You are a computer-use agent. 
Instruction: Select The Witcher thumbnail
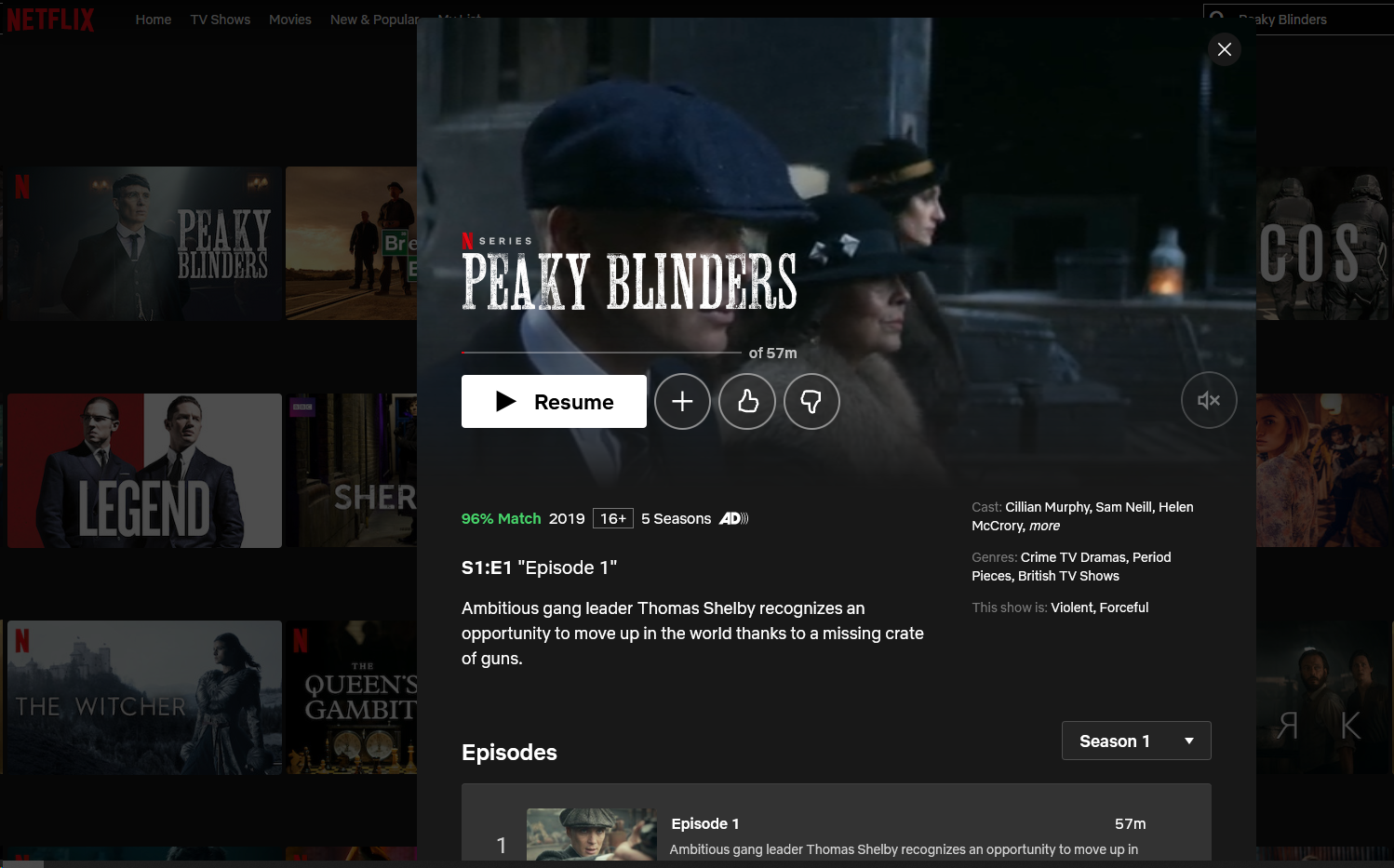[144, 698]
